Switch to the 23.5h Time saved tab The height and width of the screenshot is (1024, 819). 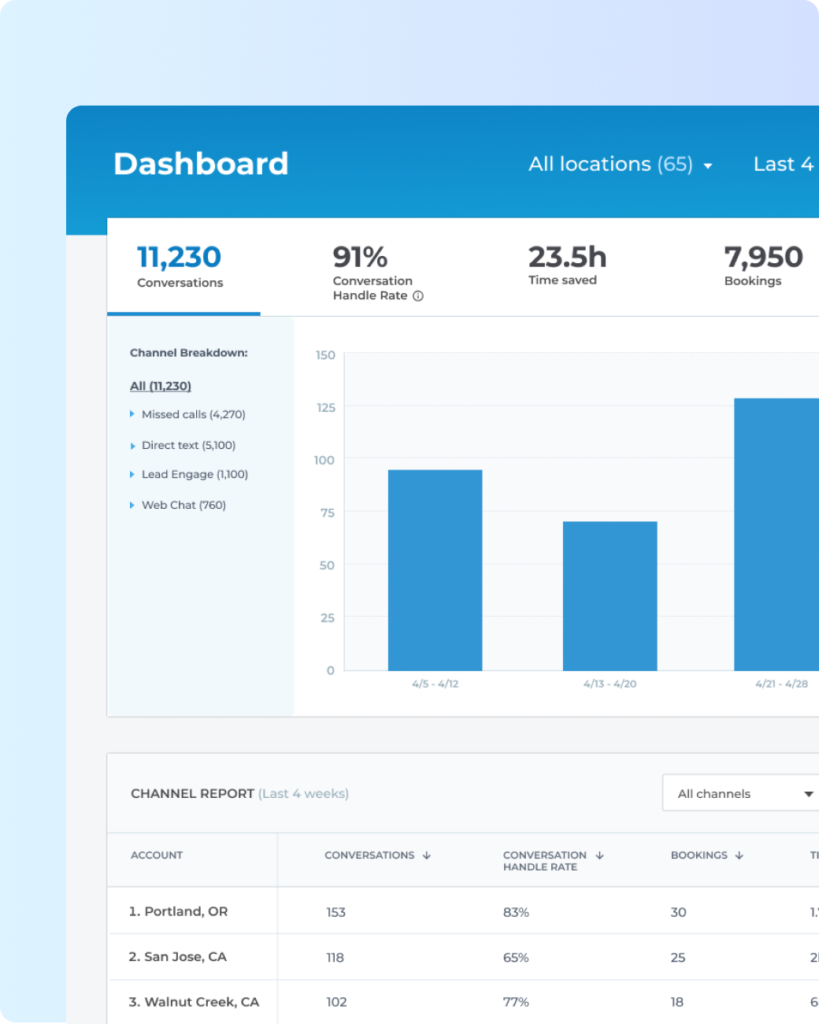pos(567,265)
